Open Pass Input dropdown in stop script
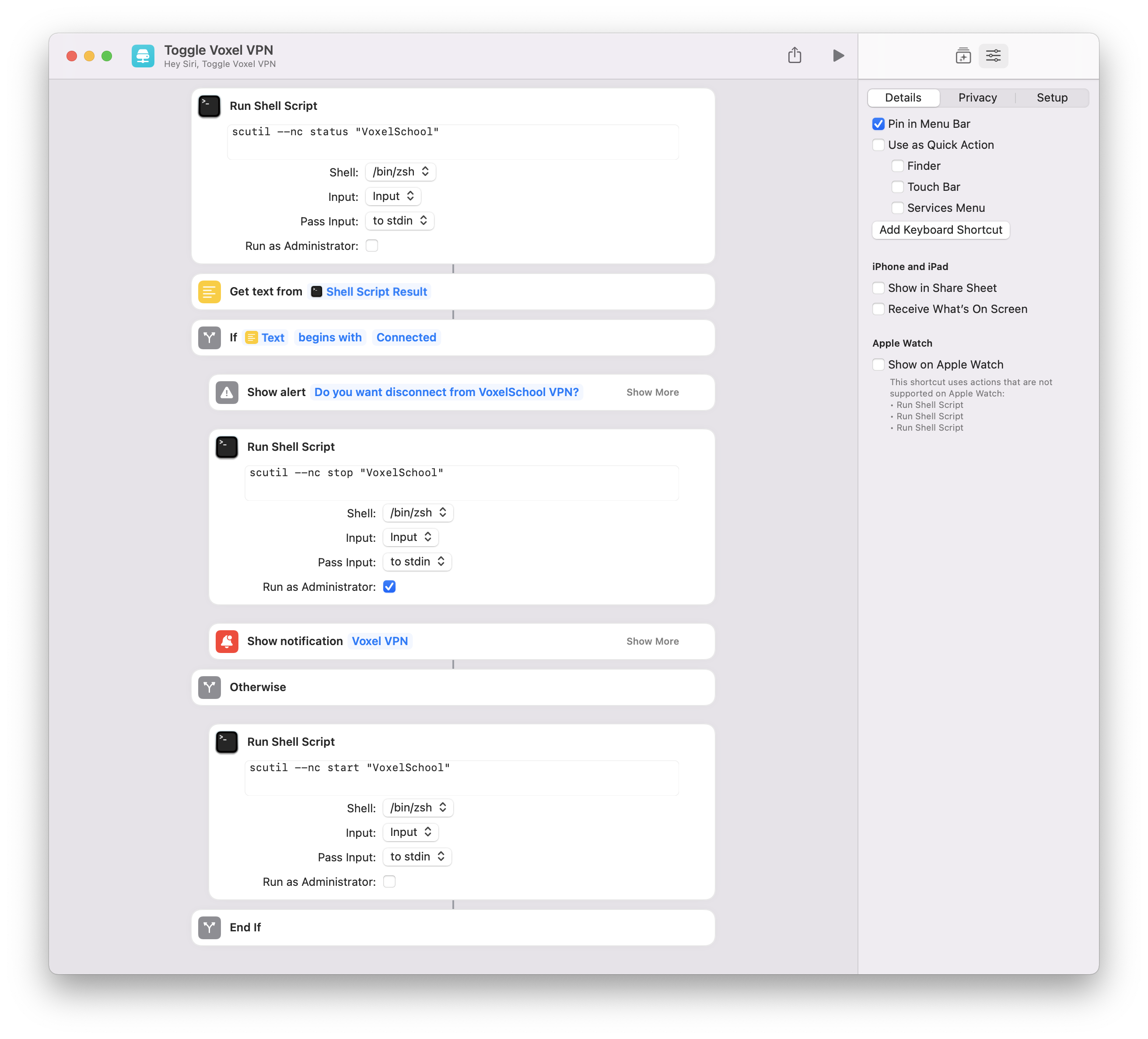 [417, 562]
